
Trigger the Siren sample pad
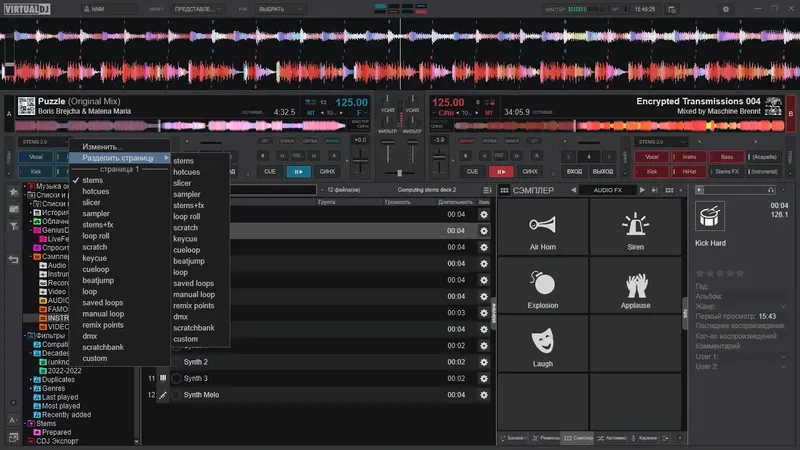pos(635,227)
